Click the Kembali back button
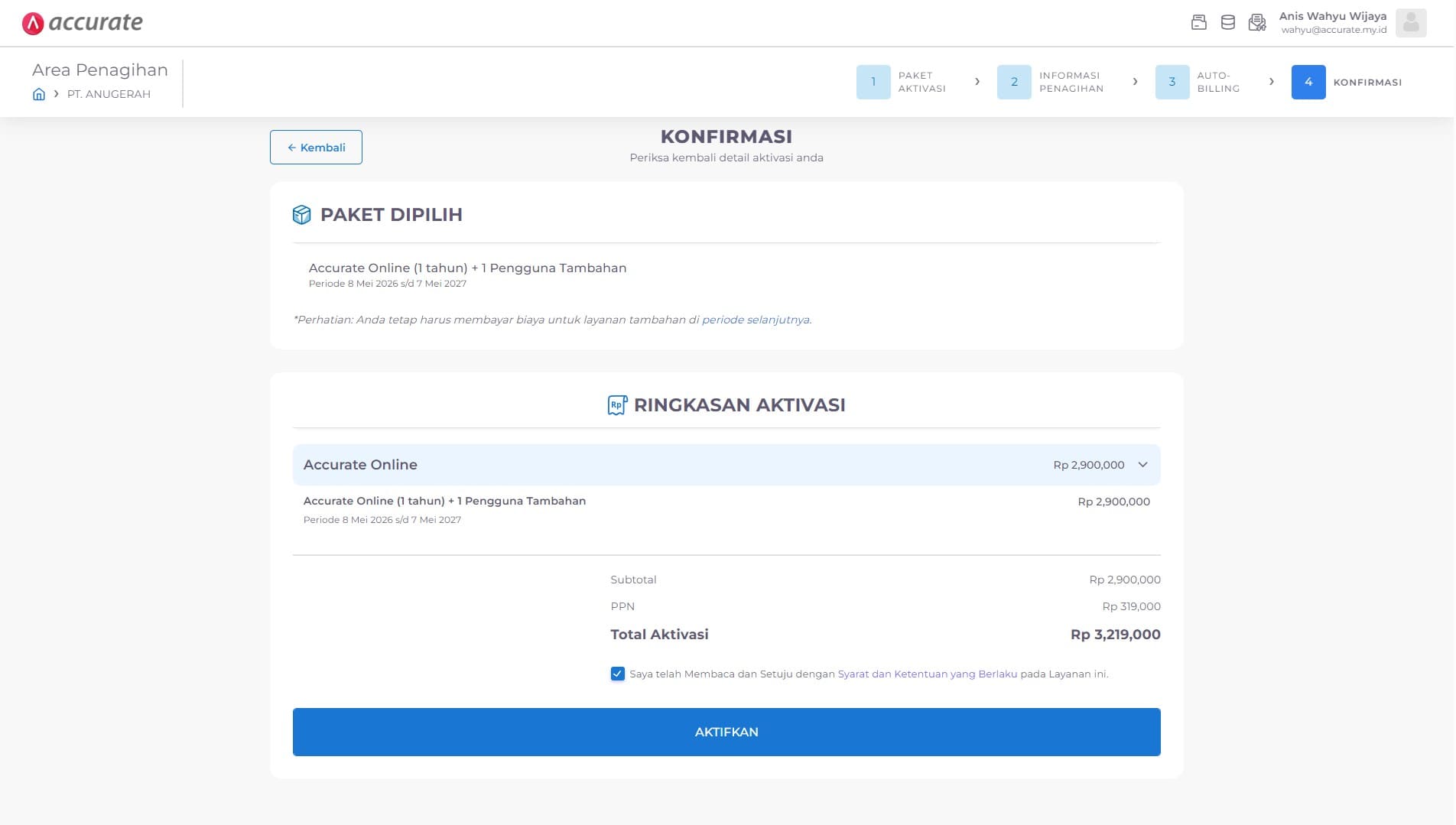The height and width of the screenshot is (825, 1456). [316, 148]
